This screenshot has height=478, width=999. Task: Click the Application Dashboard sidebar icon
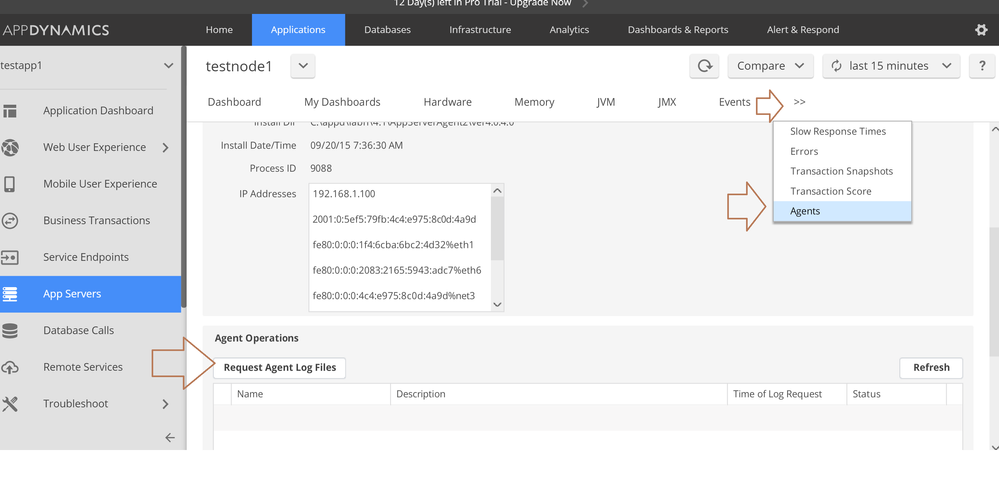click(x=10, y=110)
